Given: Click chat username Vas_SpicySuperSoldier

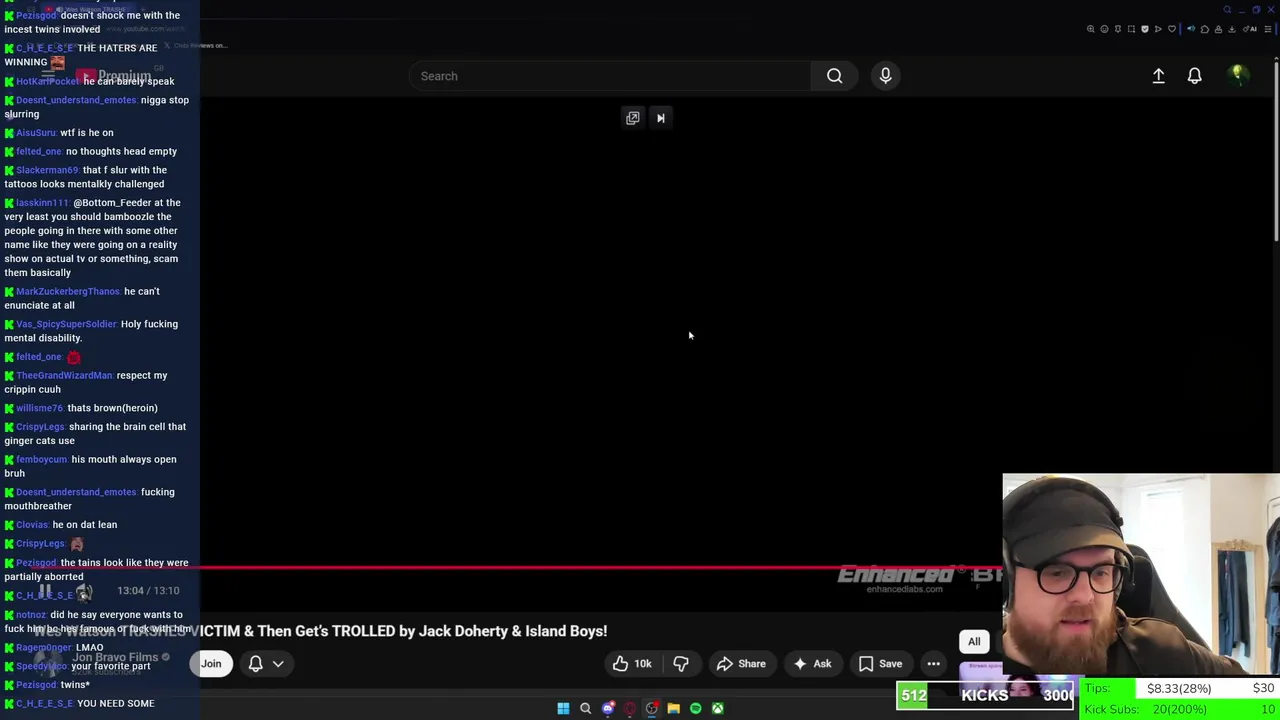Looking at the screenshot, I should pos(66,325).
